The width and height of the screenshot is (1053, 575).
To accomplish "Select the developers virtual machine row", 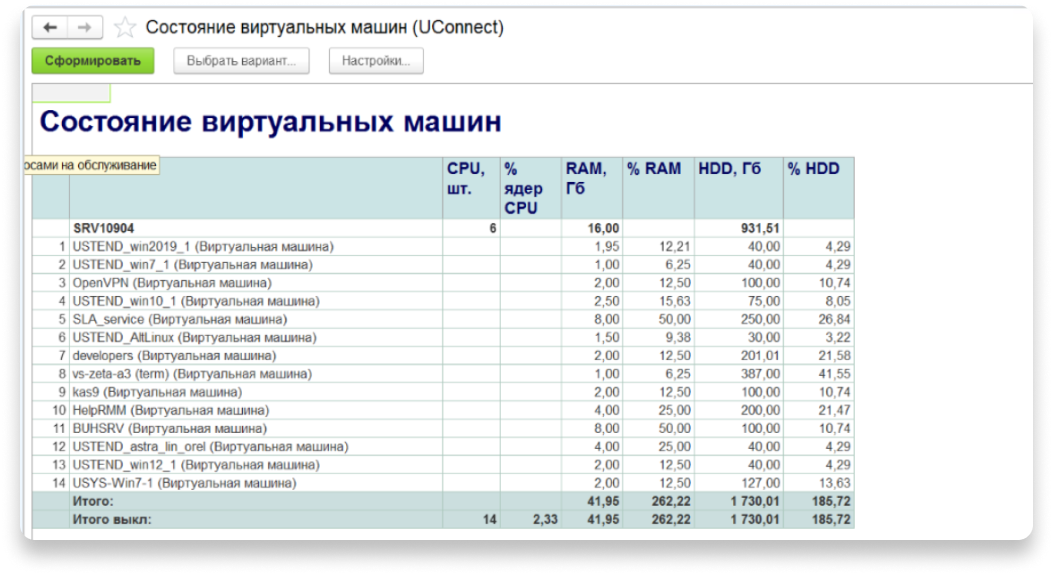I will [443, 355].
